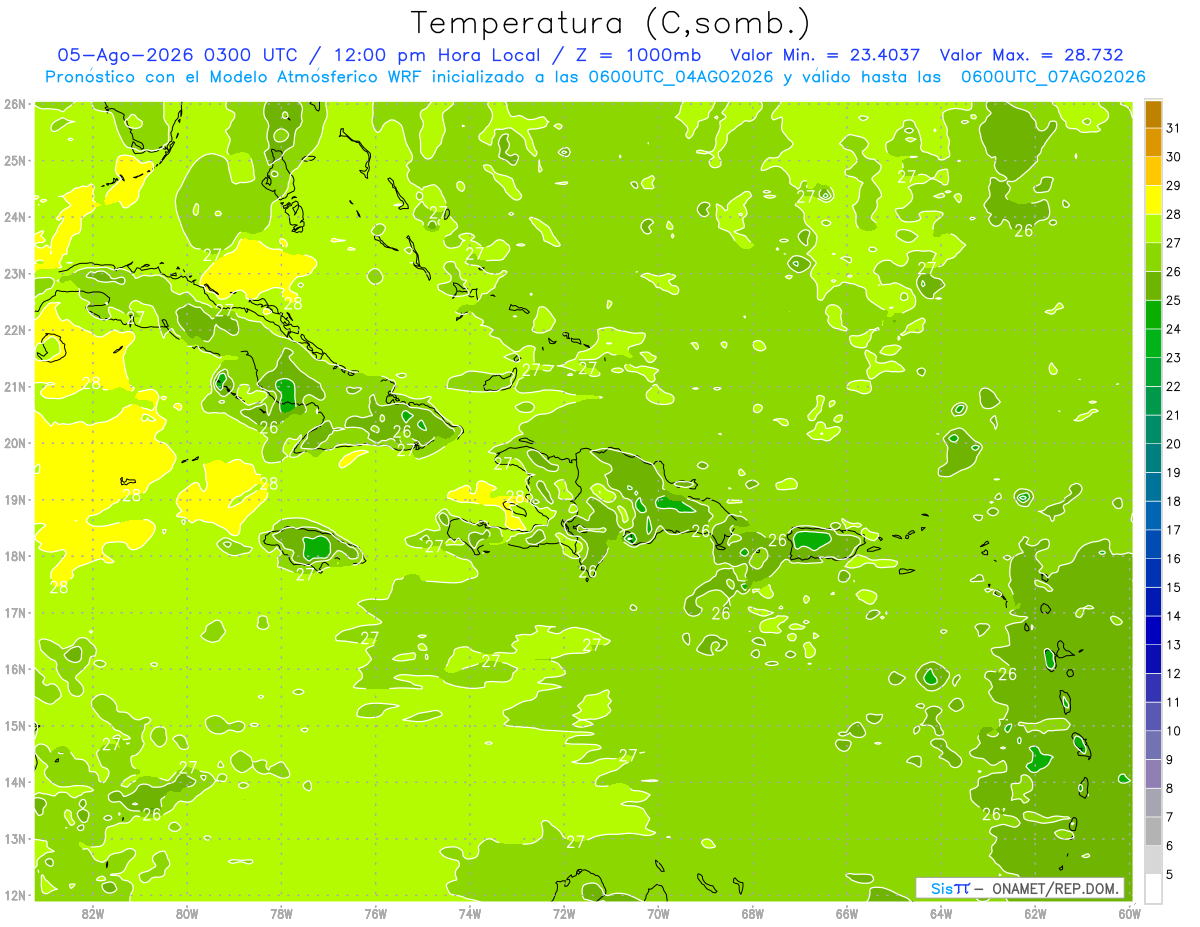Click the legend scale value 15
The width and height of the screenshot is (1200, 927).
[x=1173, y=588]
